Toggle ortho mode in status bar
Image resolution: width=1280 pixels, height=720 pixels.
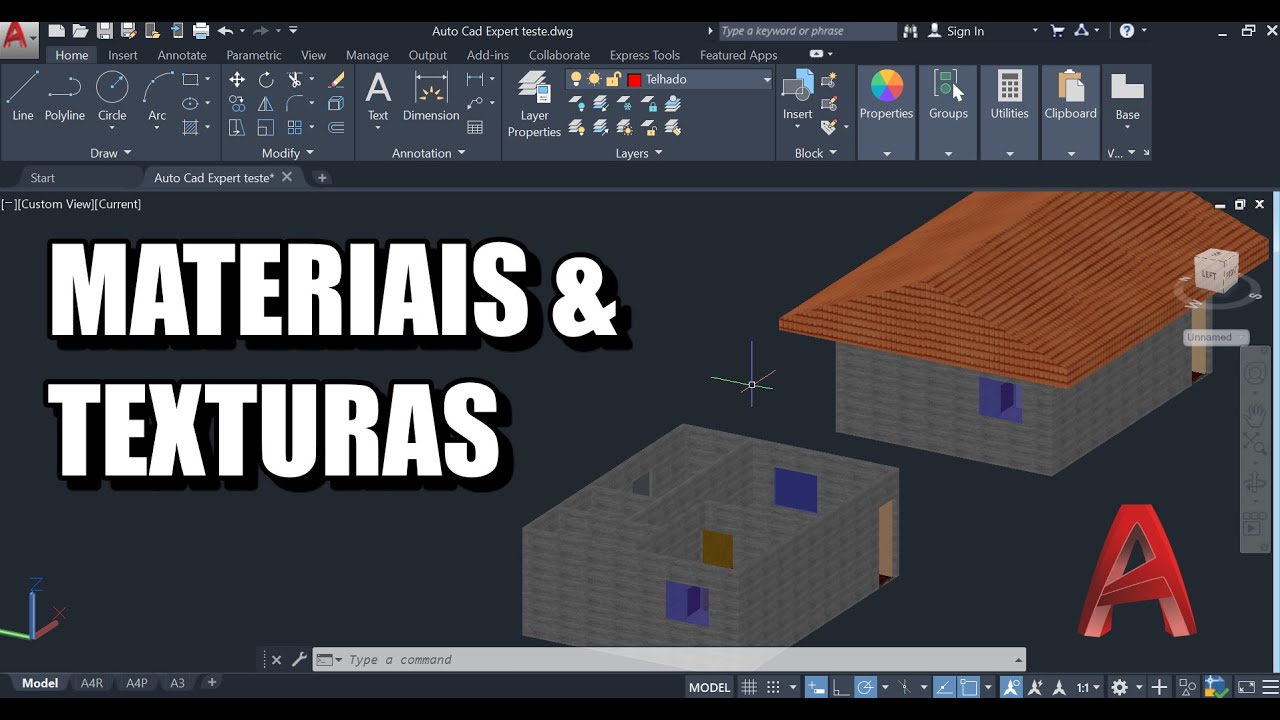point(841,688)
